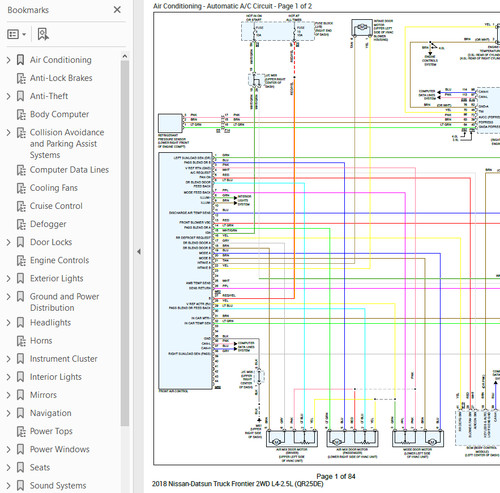Expand the Air Conditioning bookmark

click(9, 60)
